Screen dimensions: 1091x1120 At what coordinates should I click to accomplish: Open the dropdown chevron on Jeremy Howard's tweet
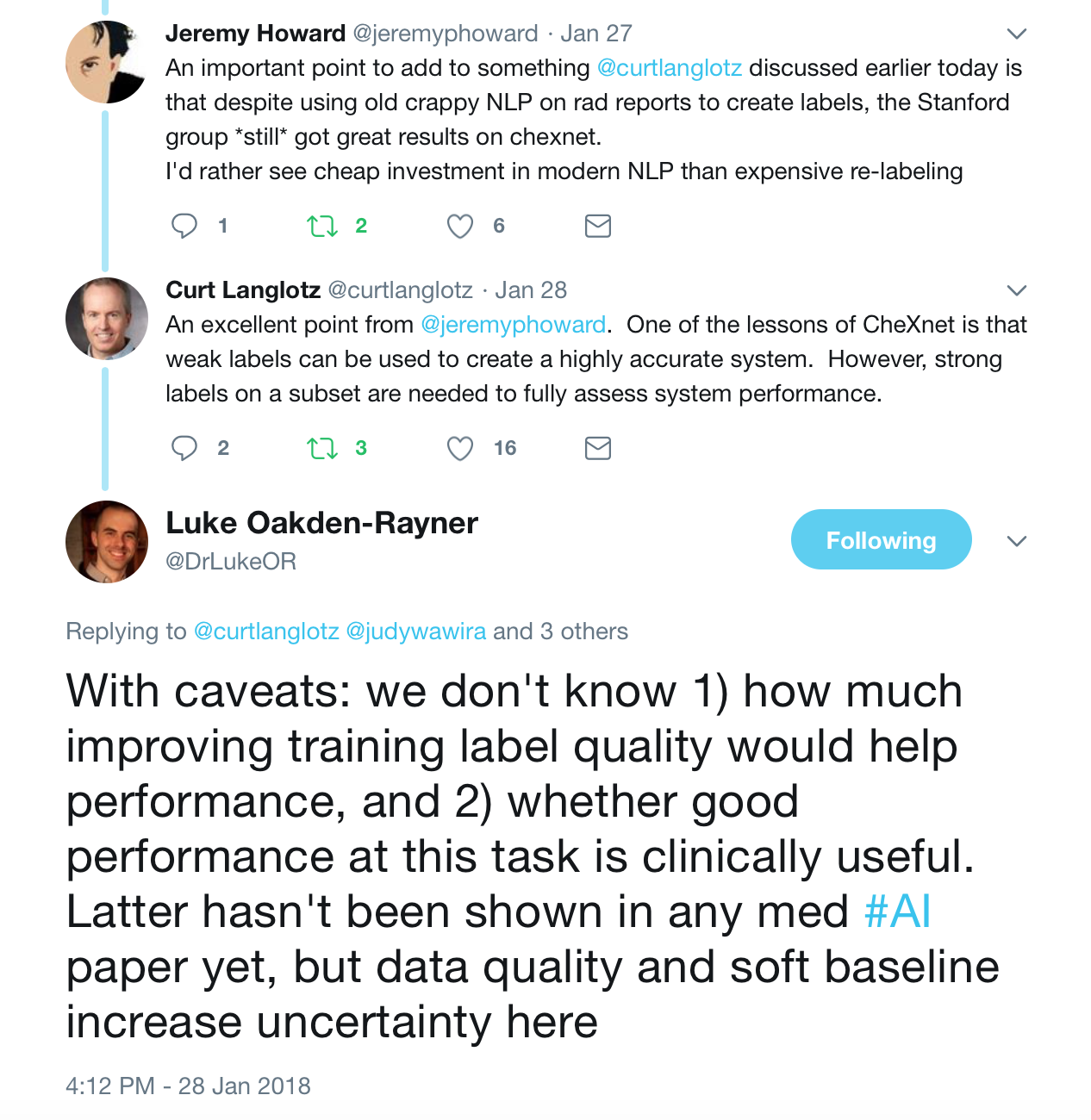tap(1017, 34)
